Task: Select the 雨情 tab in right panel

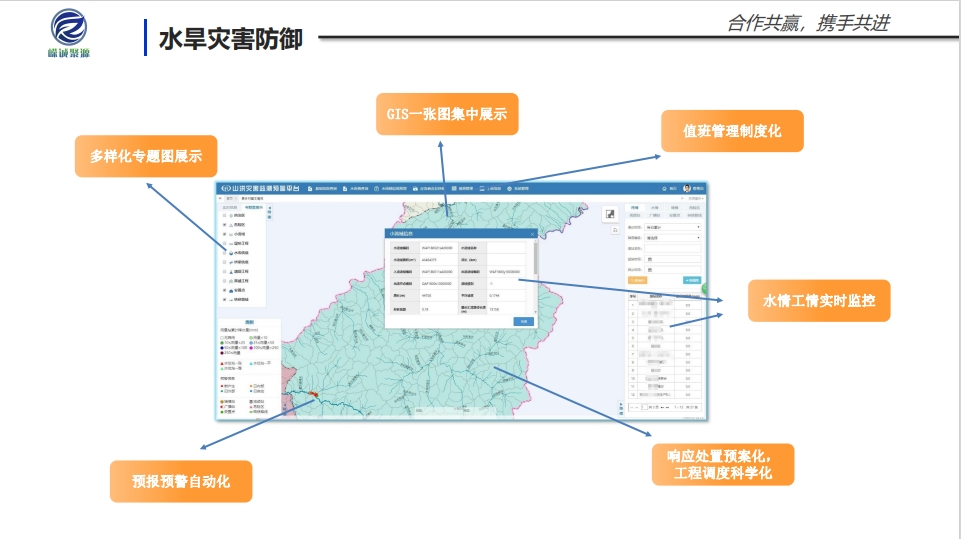Action: (636, 207)
